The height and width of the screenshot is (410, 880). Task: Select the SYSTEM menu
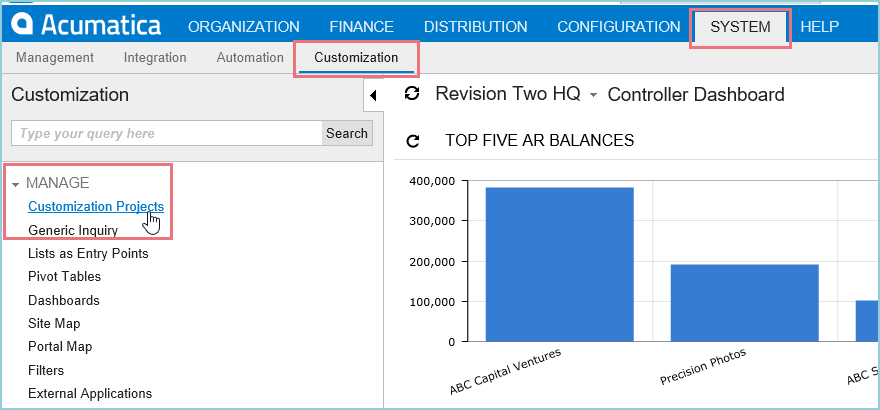tap(740, 26)
